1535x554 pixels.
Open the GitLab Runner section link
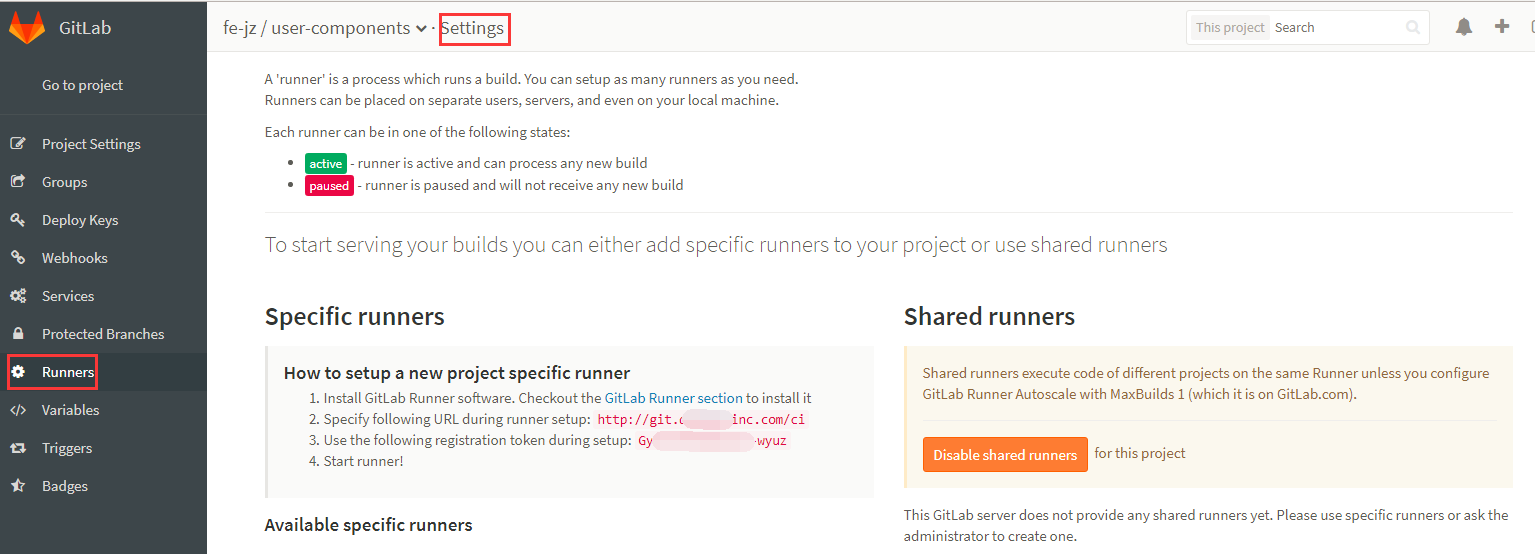(674, 398)
